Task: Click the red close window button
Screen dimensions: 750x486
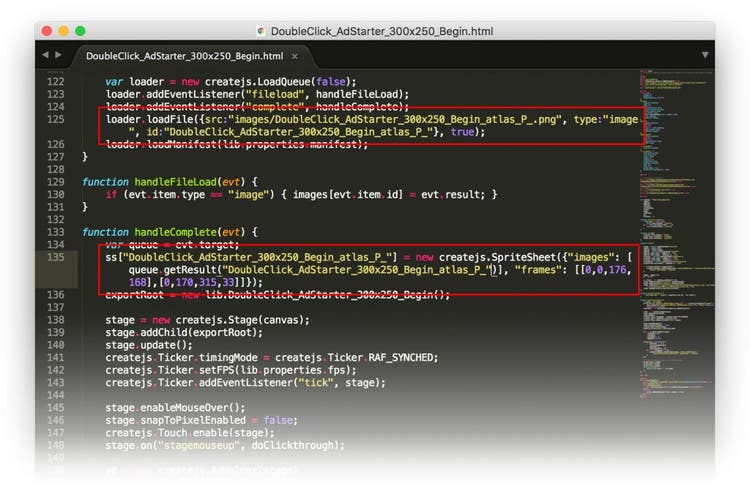Action: coord(49,31)
